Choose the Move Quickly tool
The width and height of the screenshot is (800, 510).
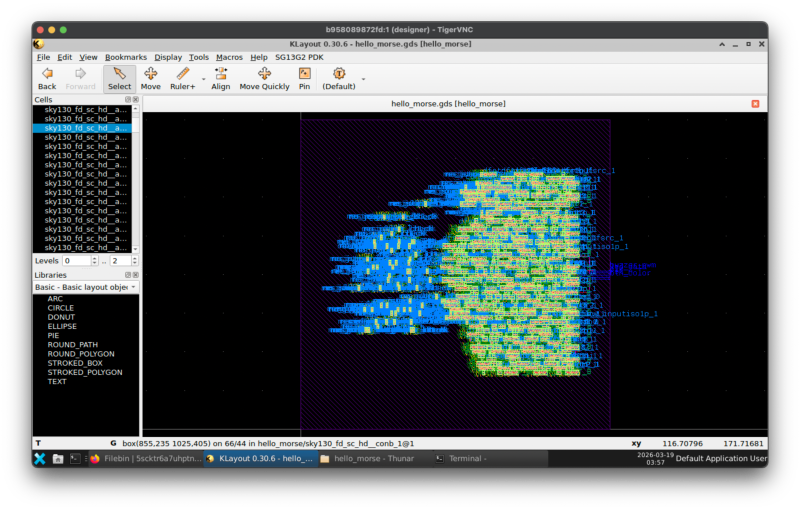pyautogui.click(x=264, y=79)
